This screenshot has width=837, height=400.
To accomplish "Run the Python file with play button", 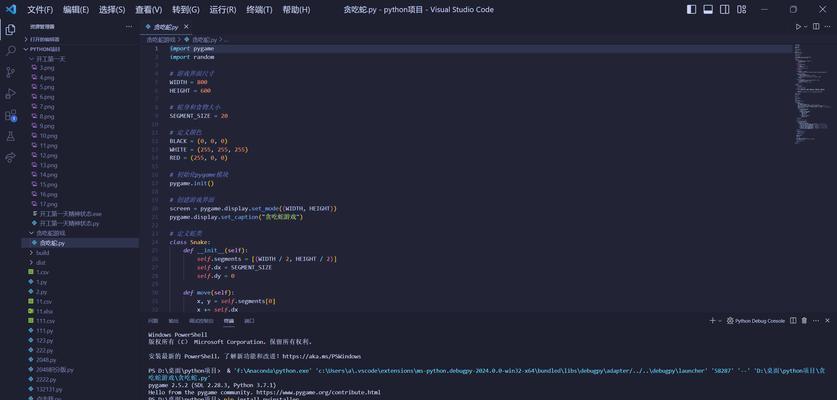I will click(799, 27).
